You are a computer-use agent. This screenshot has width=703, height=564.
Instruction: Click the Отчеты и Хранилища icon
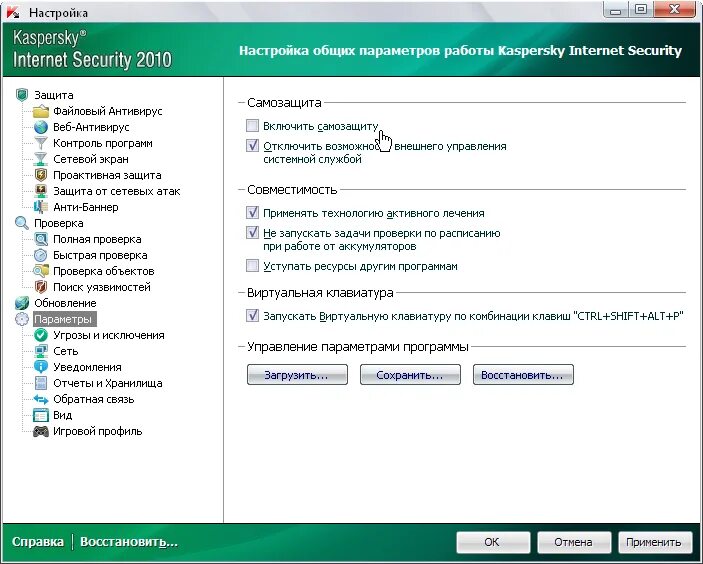pos(41,383)
